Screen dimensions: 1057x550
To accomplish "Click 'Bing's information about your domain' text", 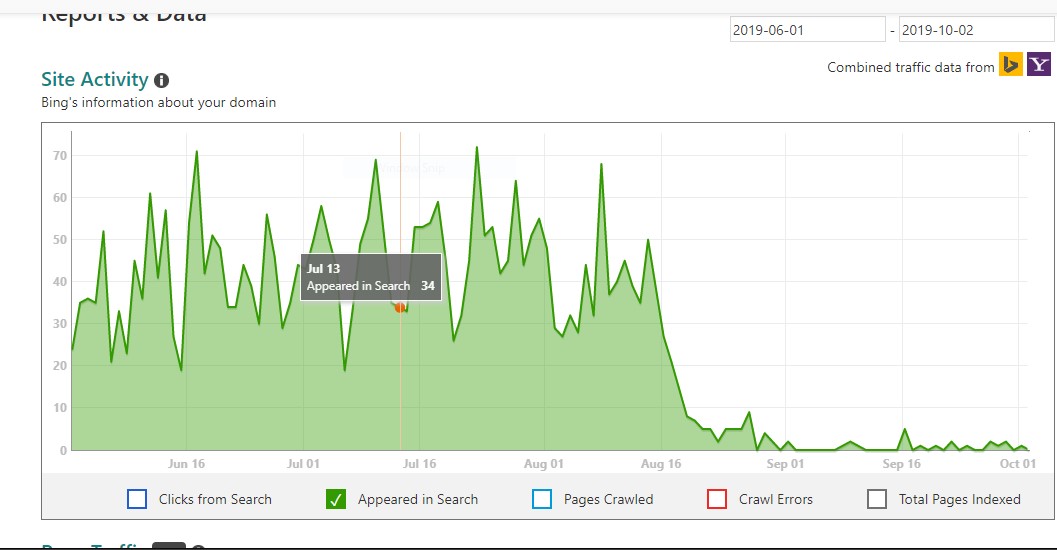I will point(158,102).
